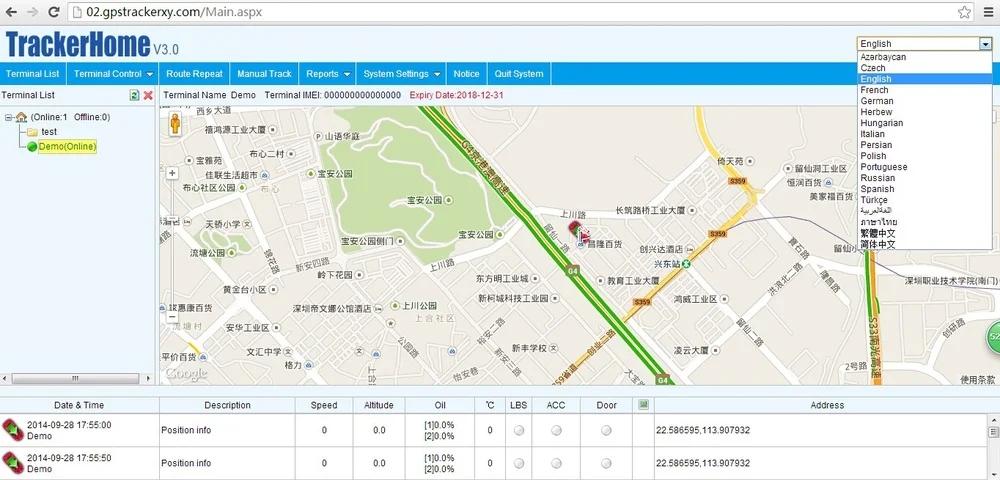Click left arrow of Terminal List scrollbar
Viewport: 1000px width, 480px height.
point(5,379)
